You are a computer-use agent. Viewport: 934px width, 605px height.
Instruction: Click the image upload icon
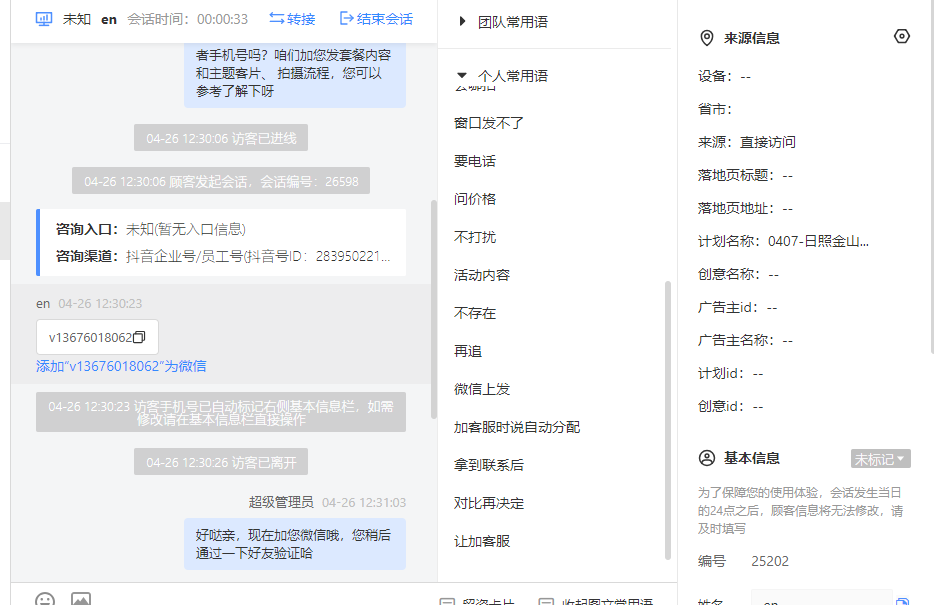click(81, 598)
